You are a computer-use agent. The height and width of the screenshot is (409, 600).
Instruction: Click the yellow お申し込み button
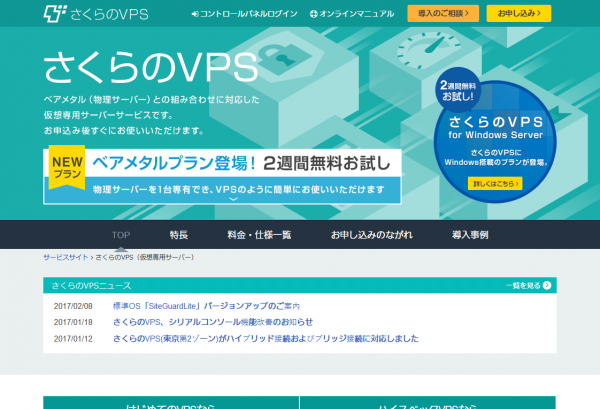point(519,13)
